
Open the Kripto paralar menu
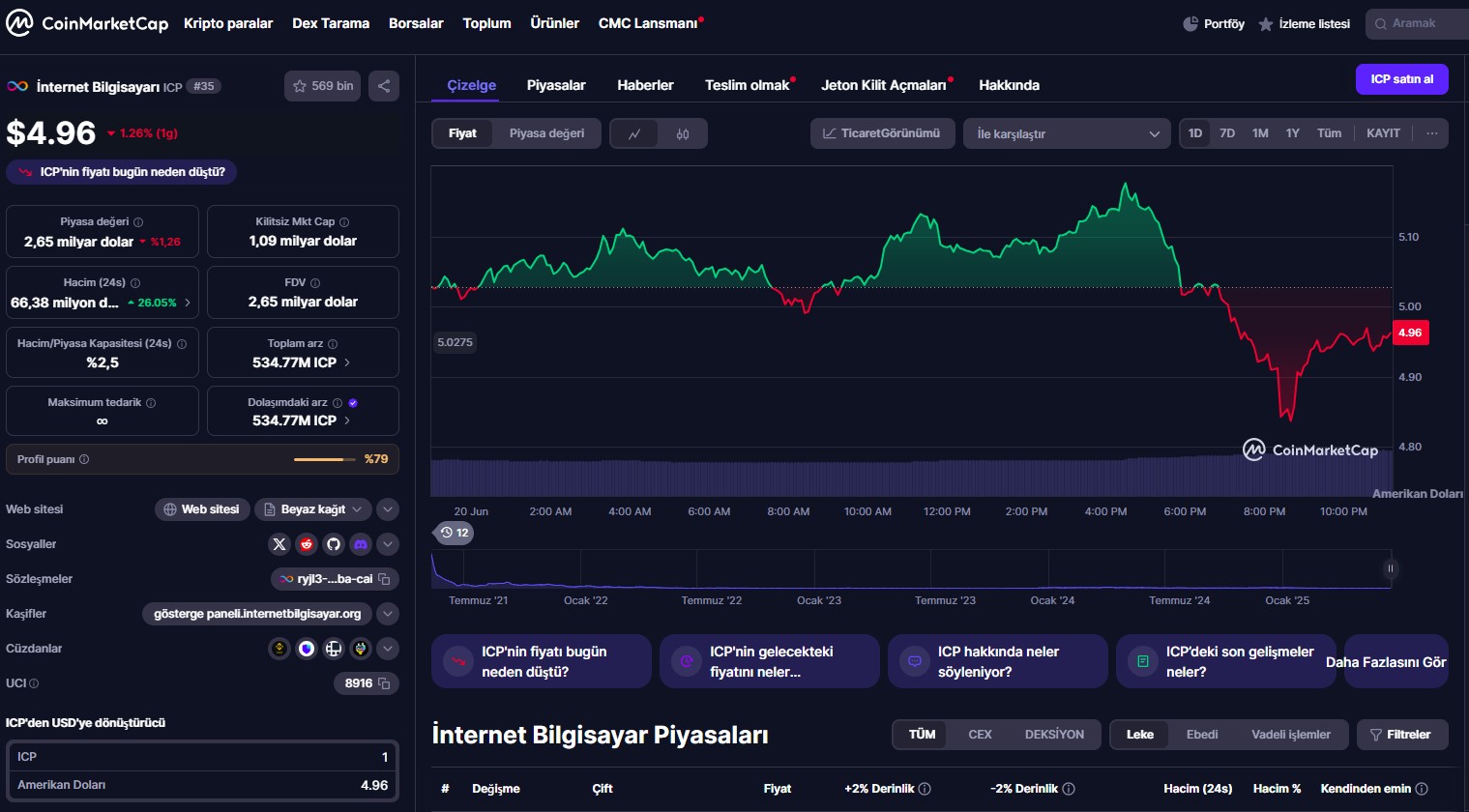228,23
